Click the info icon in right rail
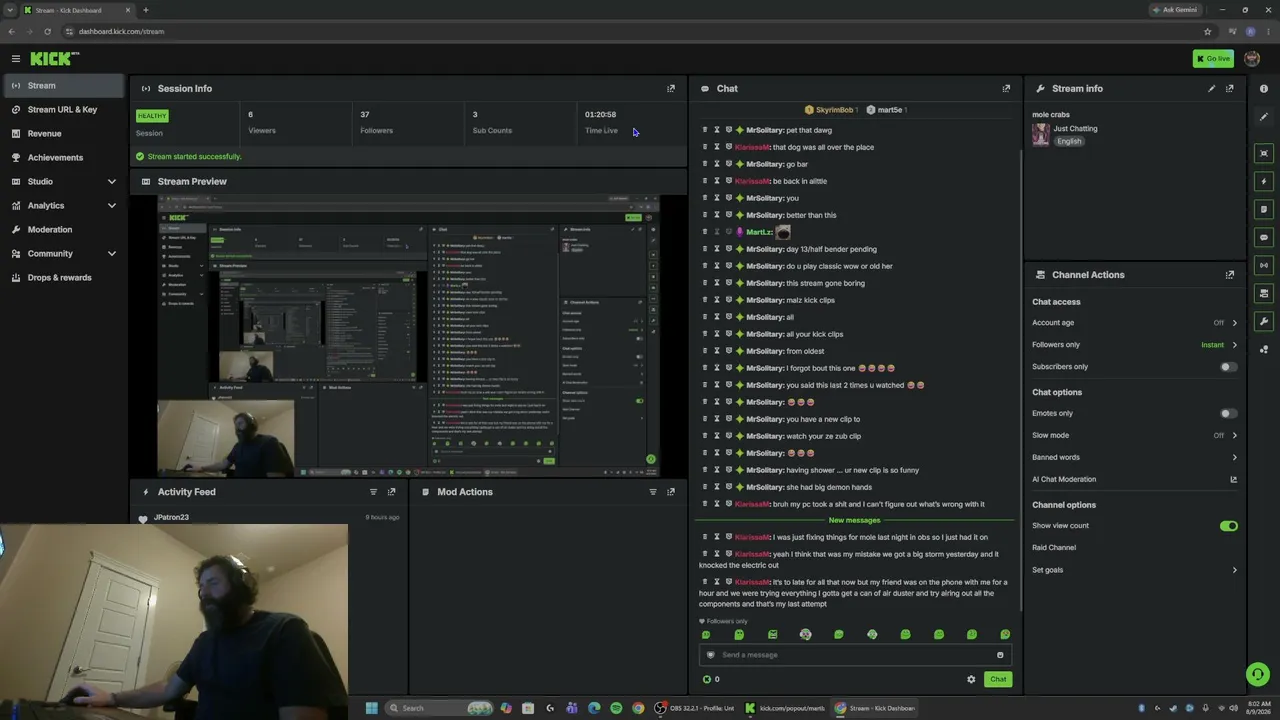The height and width of the screenshot is (720, 1280). click(x=1264, y=89)
